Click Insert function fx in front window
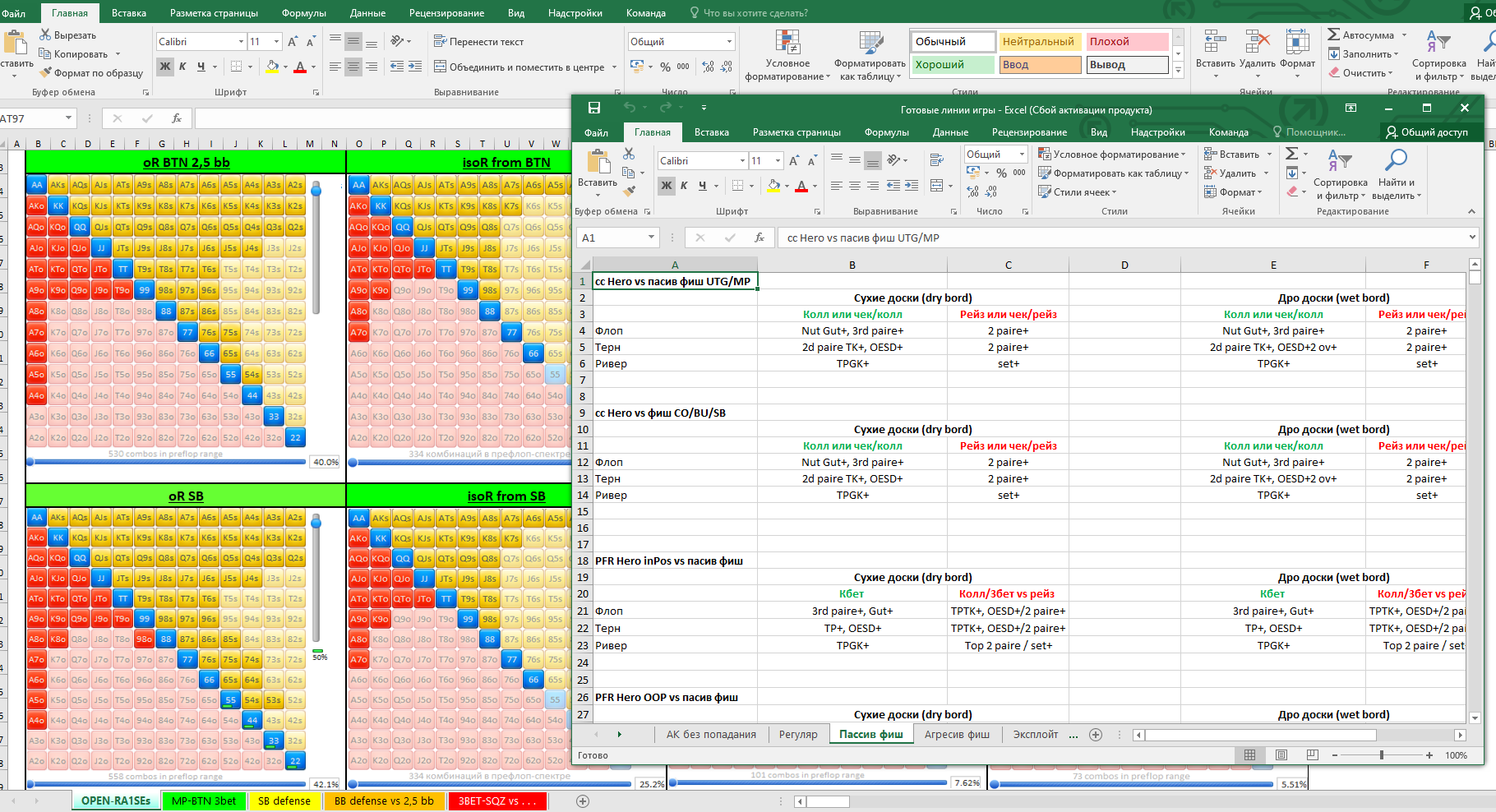 tap(760, 238)
